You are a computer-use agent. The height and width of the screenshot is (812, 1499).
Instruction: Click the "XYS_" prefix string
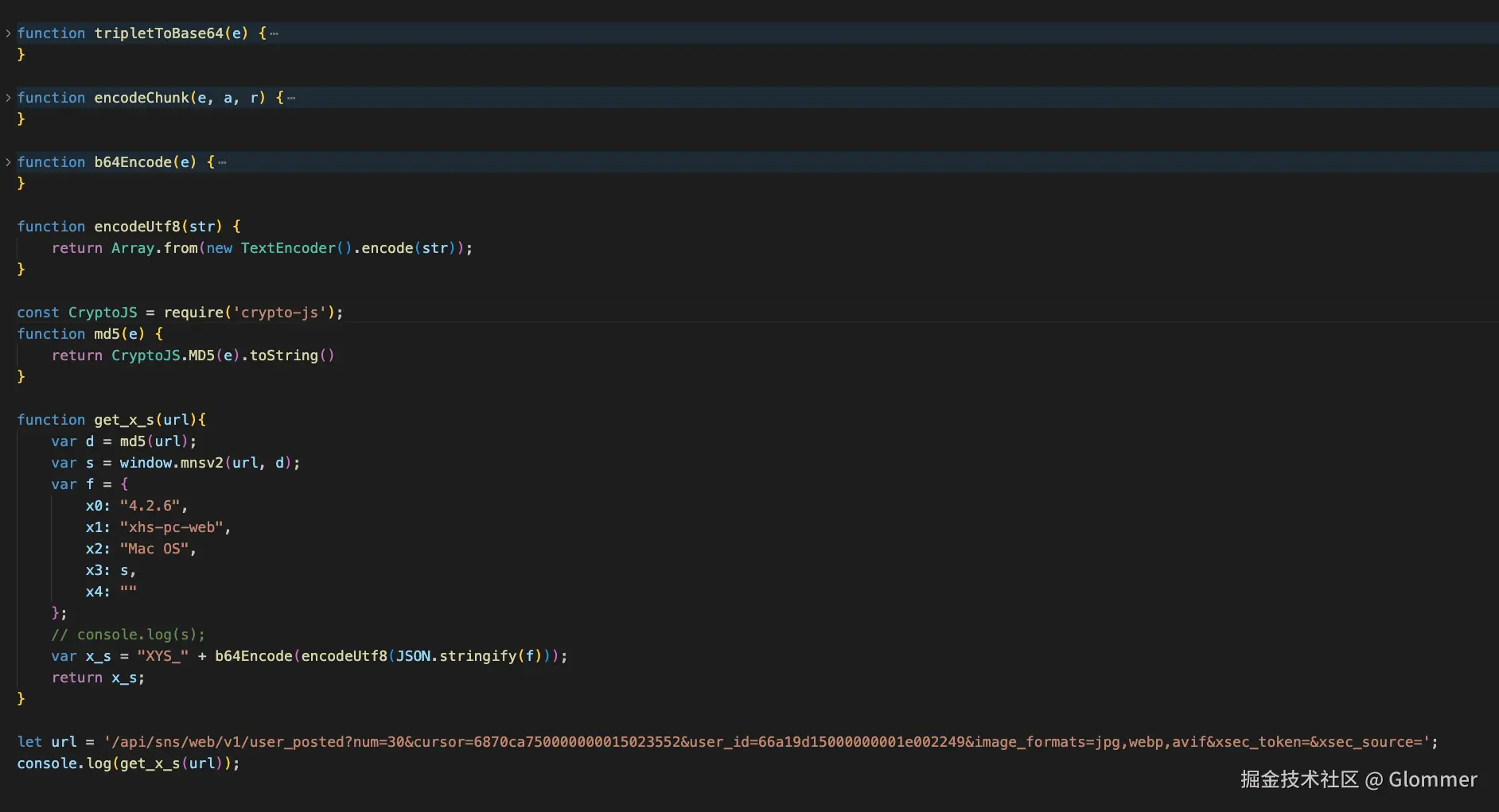pos(163,656)
